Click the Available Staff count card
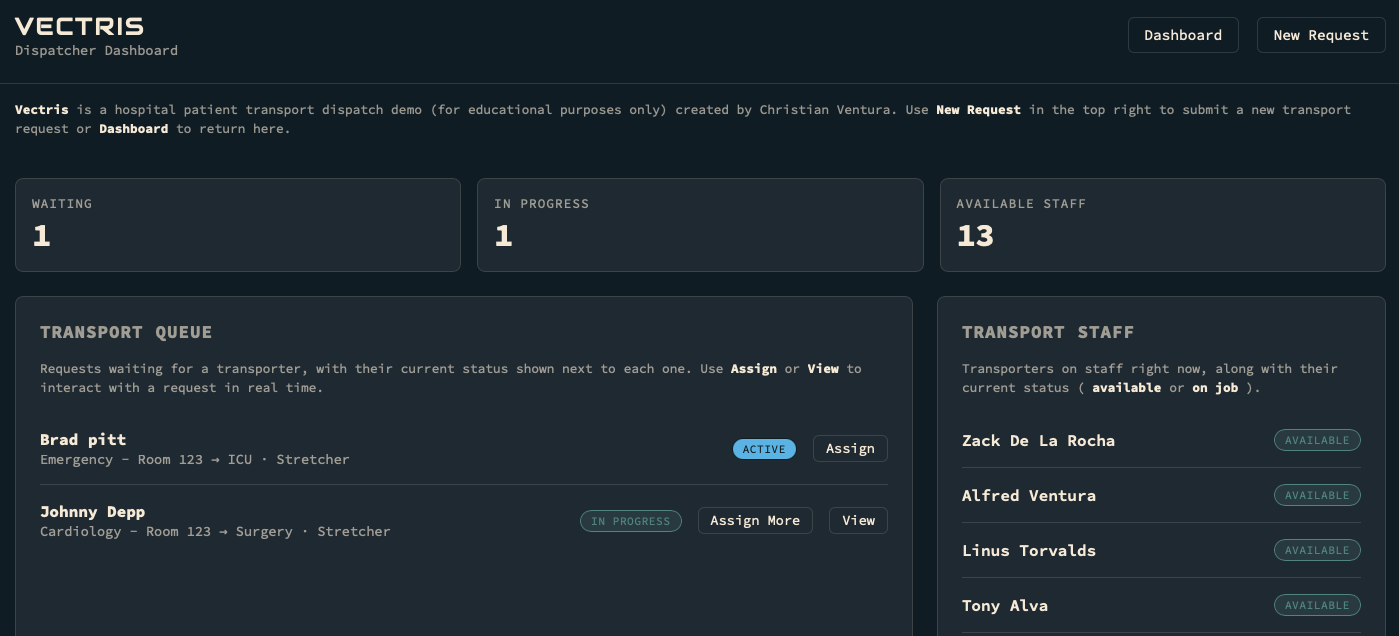1399x636 pixels. pyautogui.click(x=1162, y=225)
